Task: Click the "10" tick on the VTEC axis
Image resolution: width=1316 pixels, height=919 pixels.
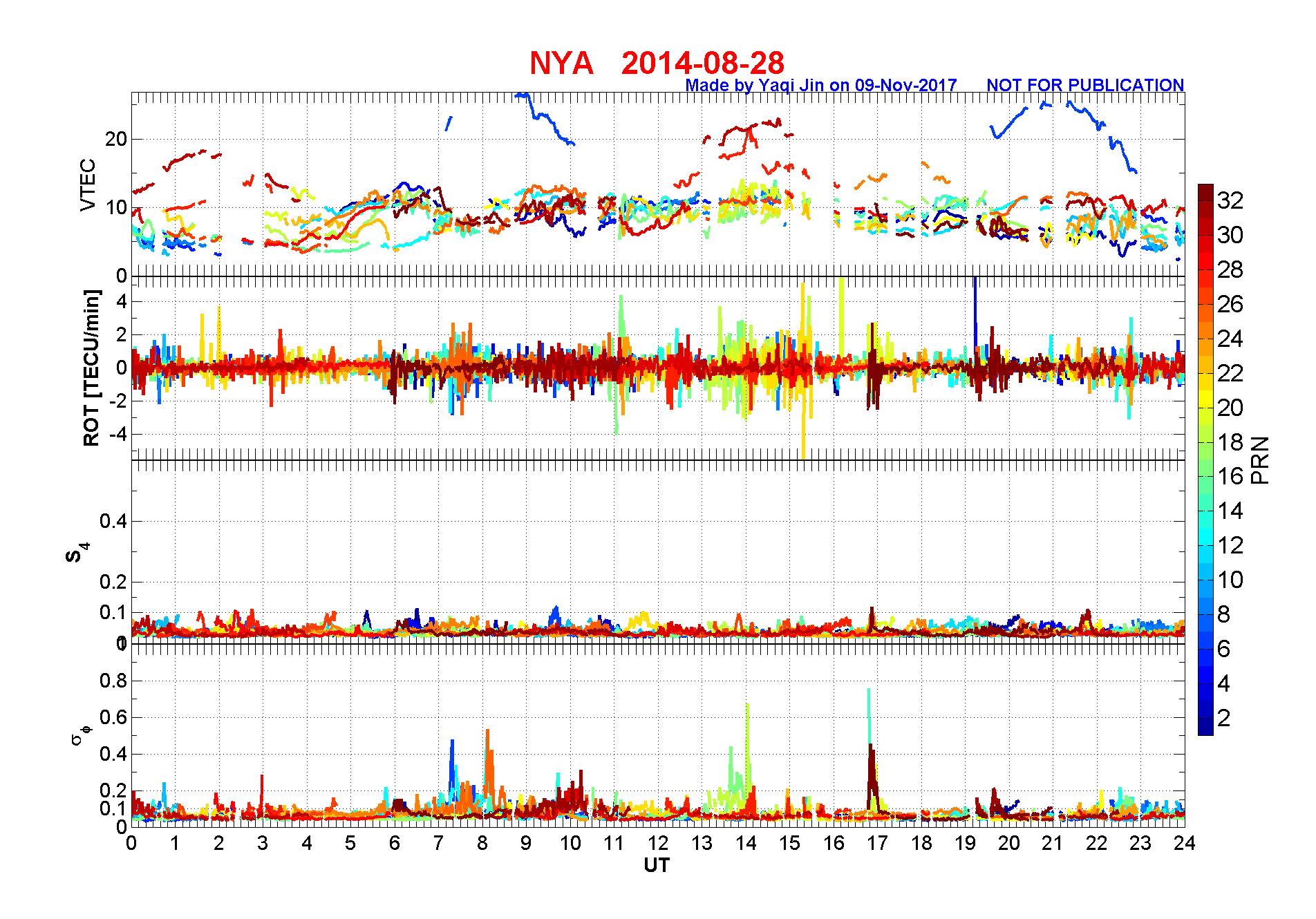Action: (x=116, y=207)
